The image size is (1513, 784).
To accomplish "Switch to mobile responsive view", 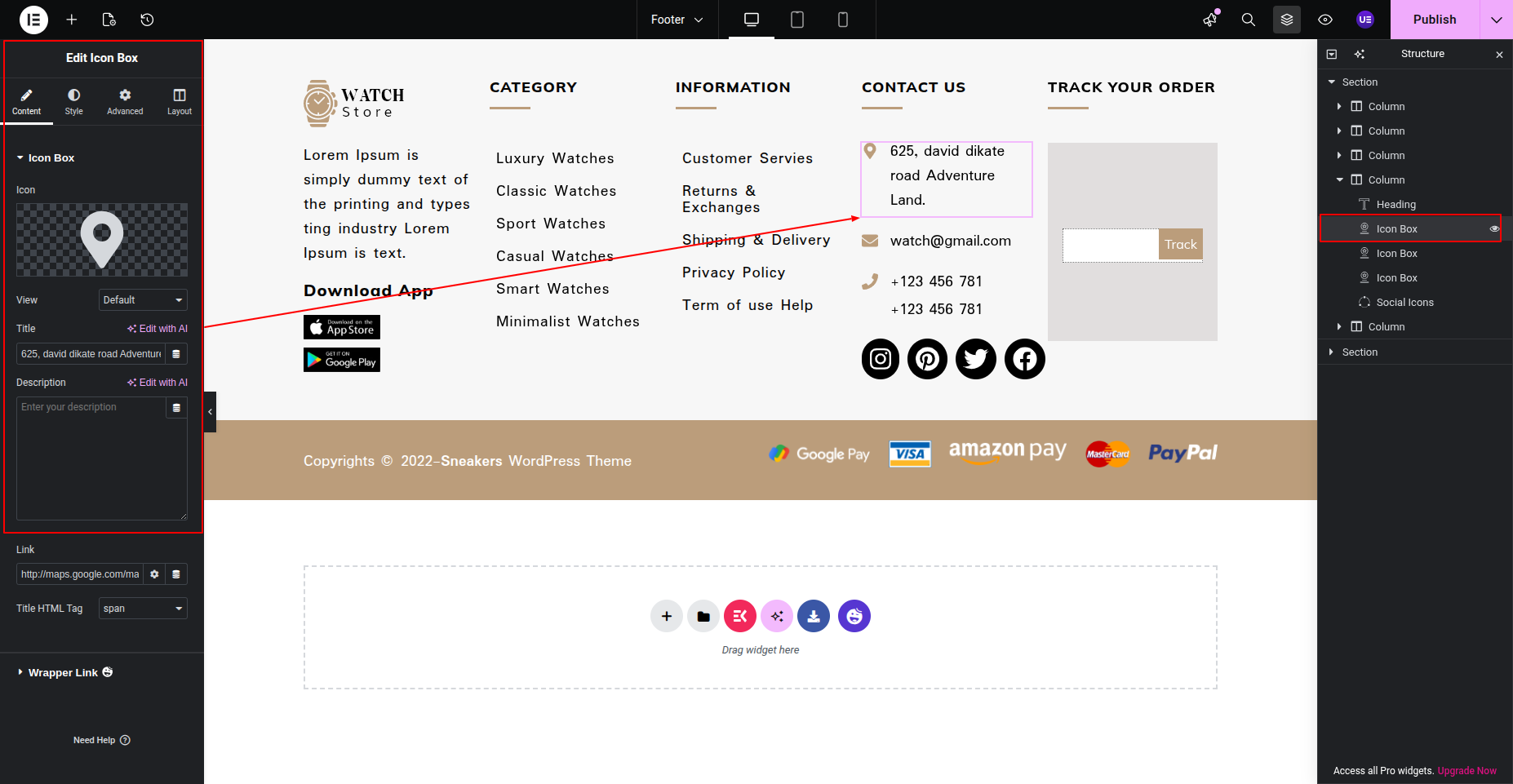I will coord(842,20).
